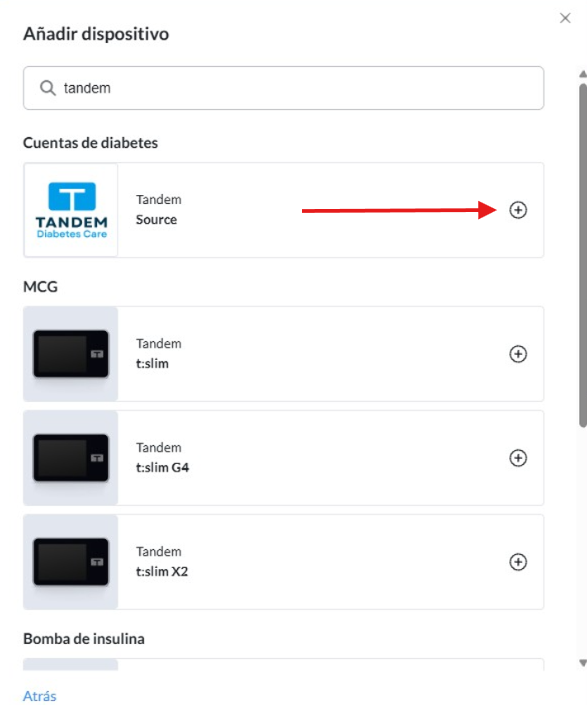Add the Tandem t:slim X2 device

pos(518,562)
